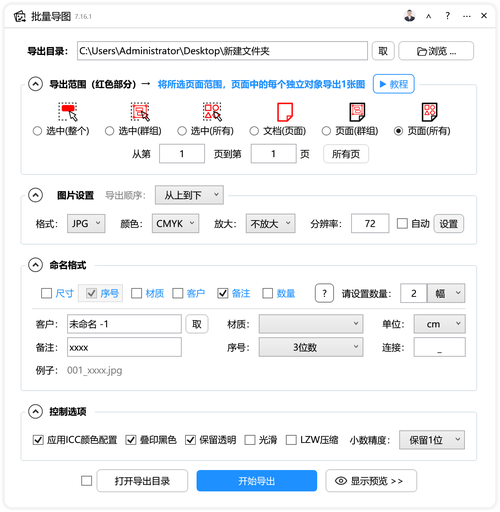The height and width of the screenshot is (512, 500).
Task: Select the 选中(整个) radio button
Action: tap(37, 131)
